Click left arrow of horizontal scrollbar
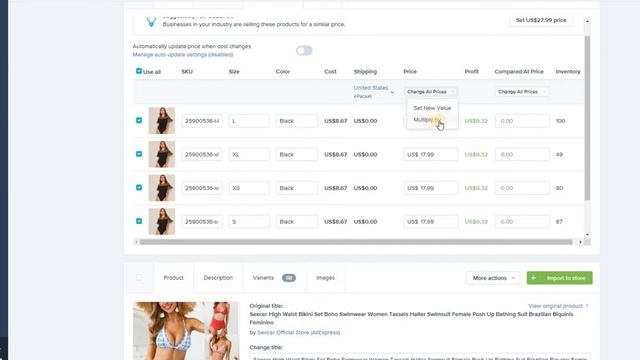Image resolution: width=640 pixels, height=360 pixels. coord(136,242)
